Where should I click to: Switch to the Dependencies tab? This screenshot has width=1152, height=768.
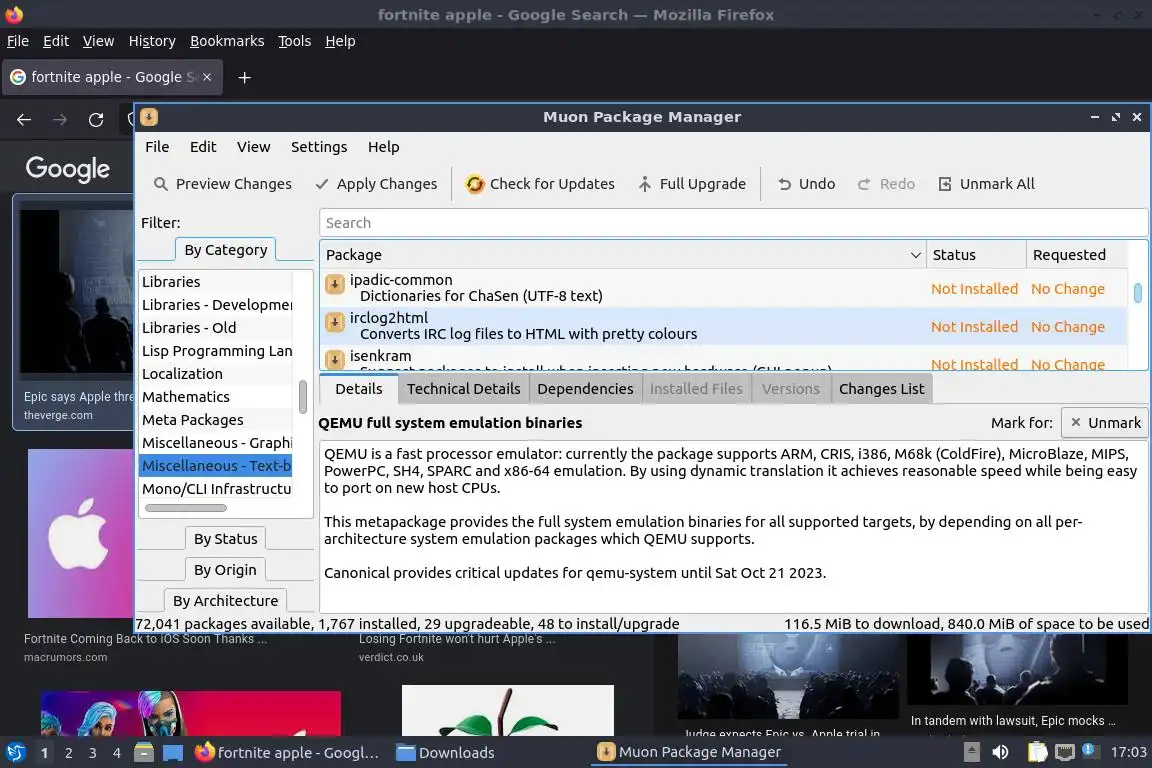(585, 389)
